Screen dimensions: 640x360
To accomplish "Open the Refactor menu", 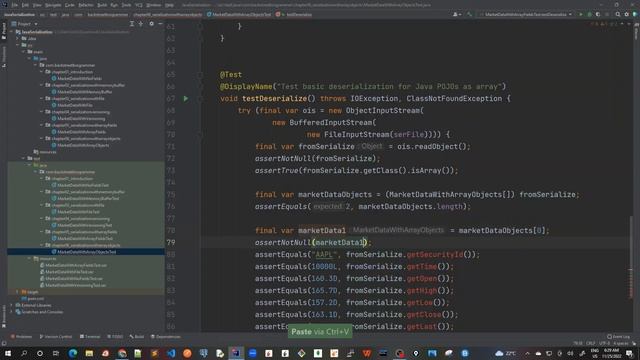I will [x=86, y=5].
